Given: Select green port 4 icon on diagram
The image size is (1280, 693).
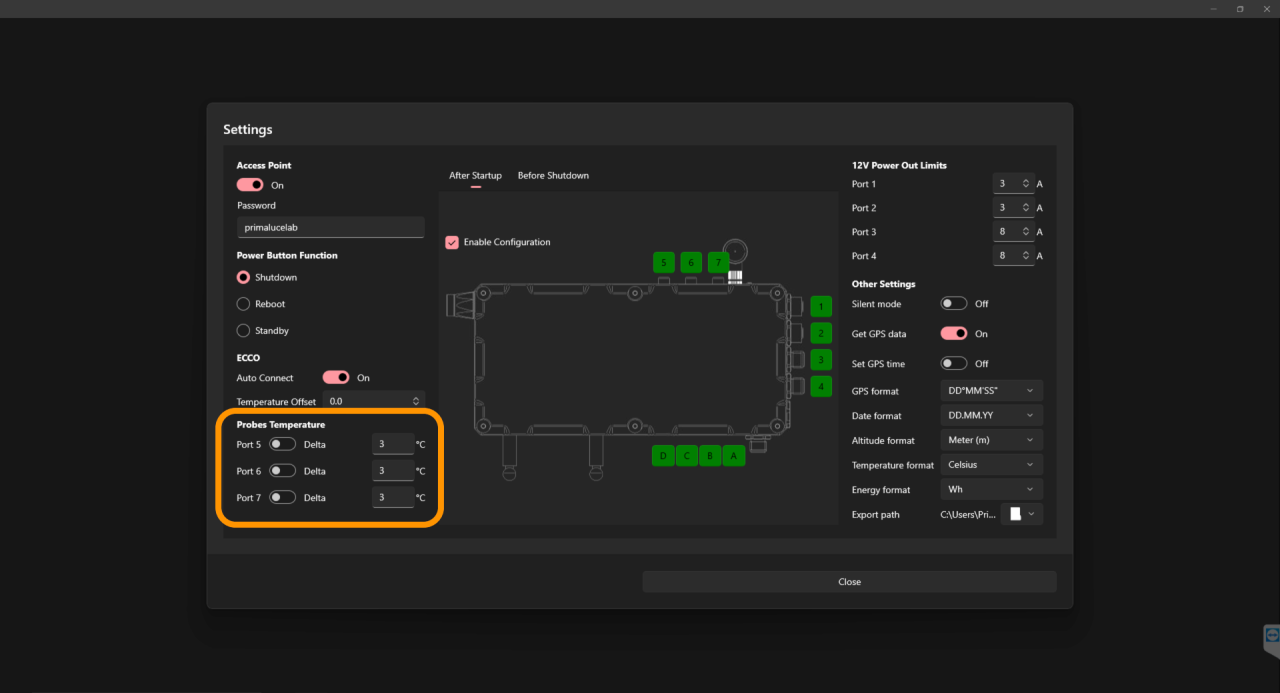Looking at the screenshot, I should [821, 386].
